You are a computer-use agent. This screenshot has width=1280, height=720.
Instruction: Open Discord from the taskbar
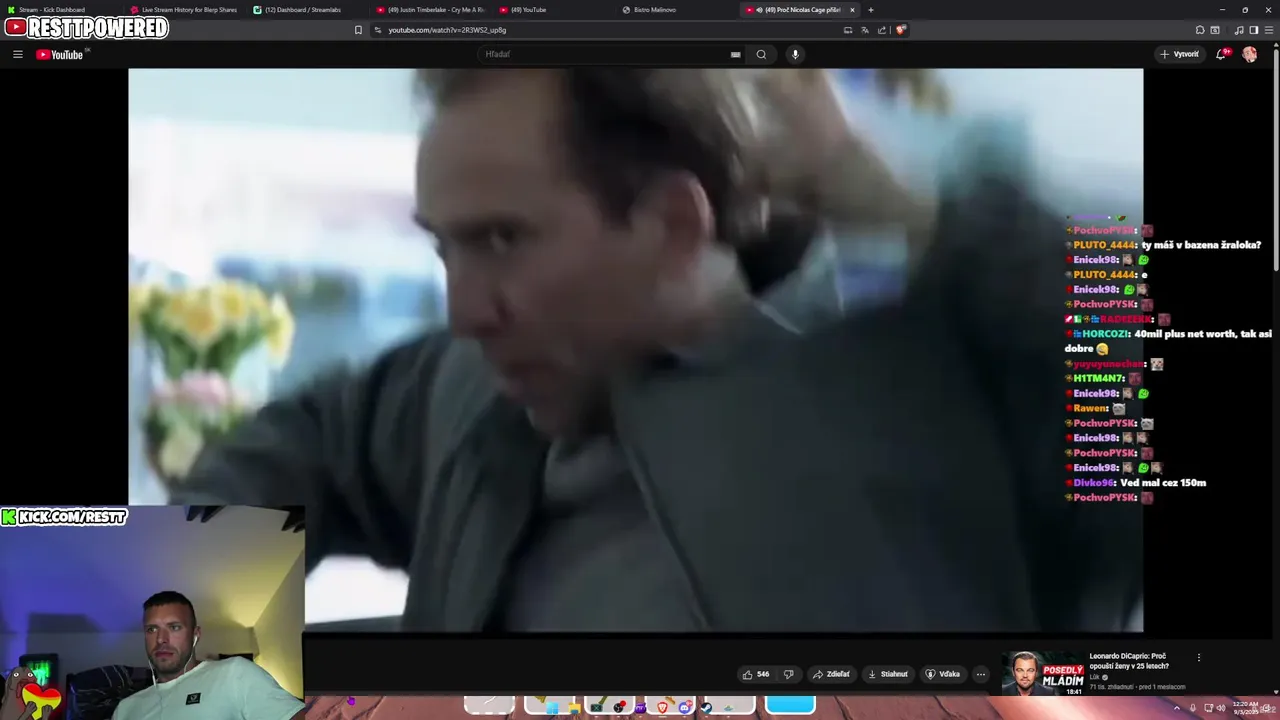[x=685, y=708]
